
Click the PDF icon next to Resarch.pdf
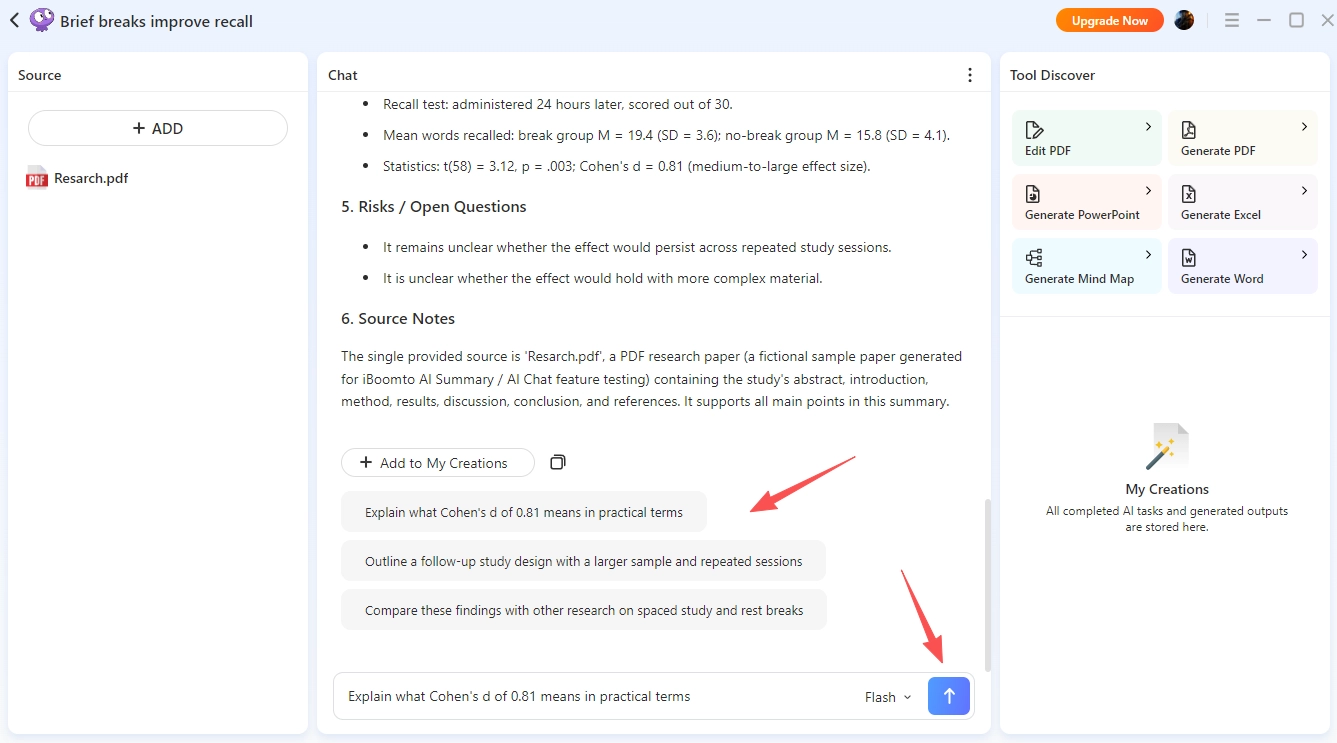pyautogui.click(x=37, y=178)
